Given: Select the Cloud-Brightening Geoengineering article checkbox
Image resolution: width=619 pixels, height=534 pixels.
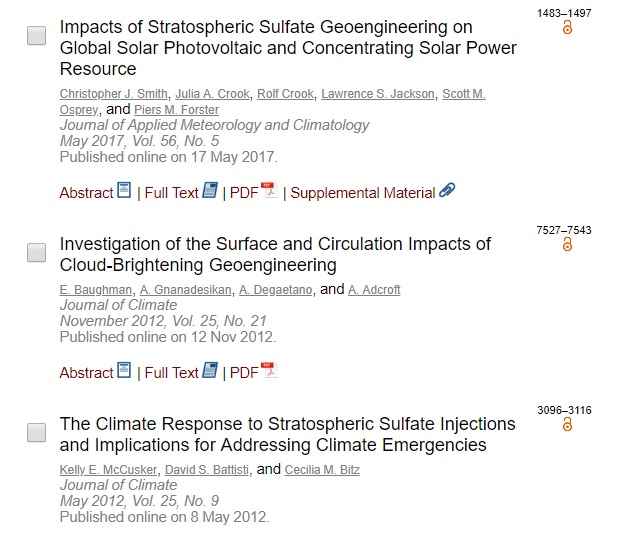Looking at the screenshot, I should (x=36, y=252).
